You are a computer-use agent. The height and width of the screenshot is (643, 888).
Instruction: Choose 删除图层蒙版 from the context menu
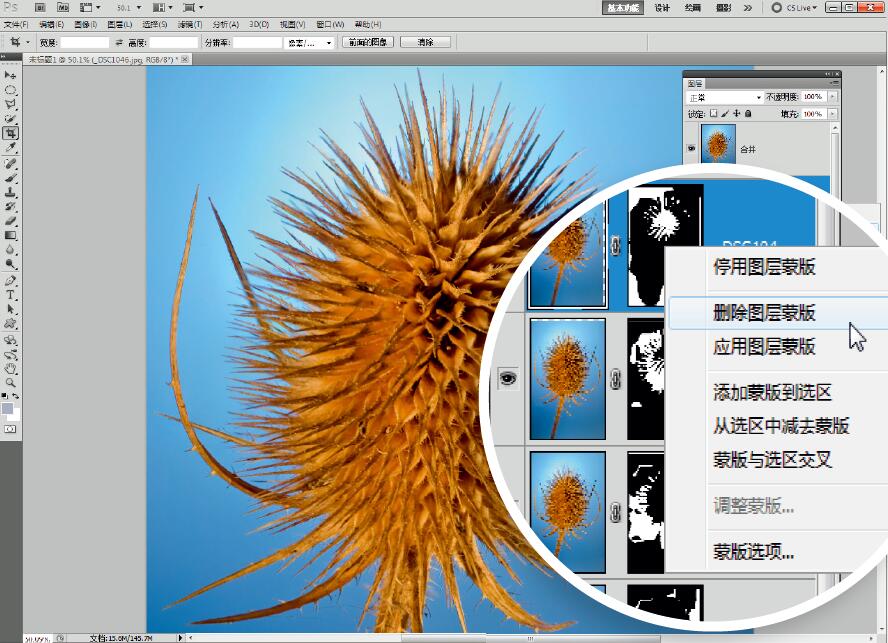tap(765, 313)
